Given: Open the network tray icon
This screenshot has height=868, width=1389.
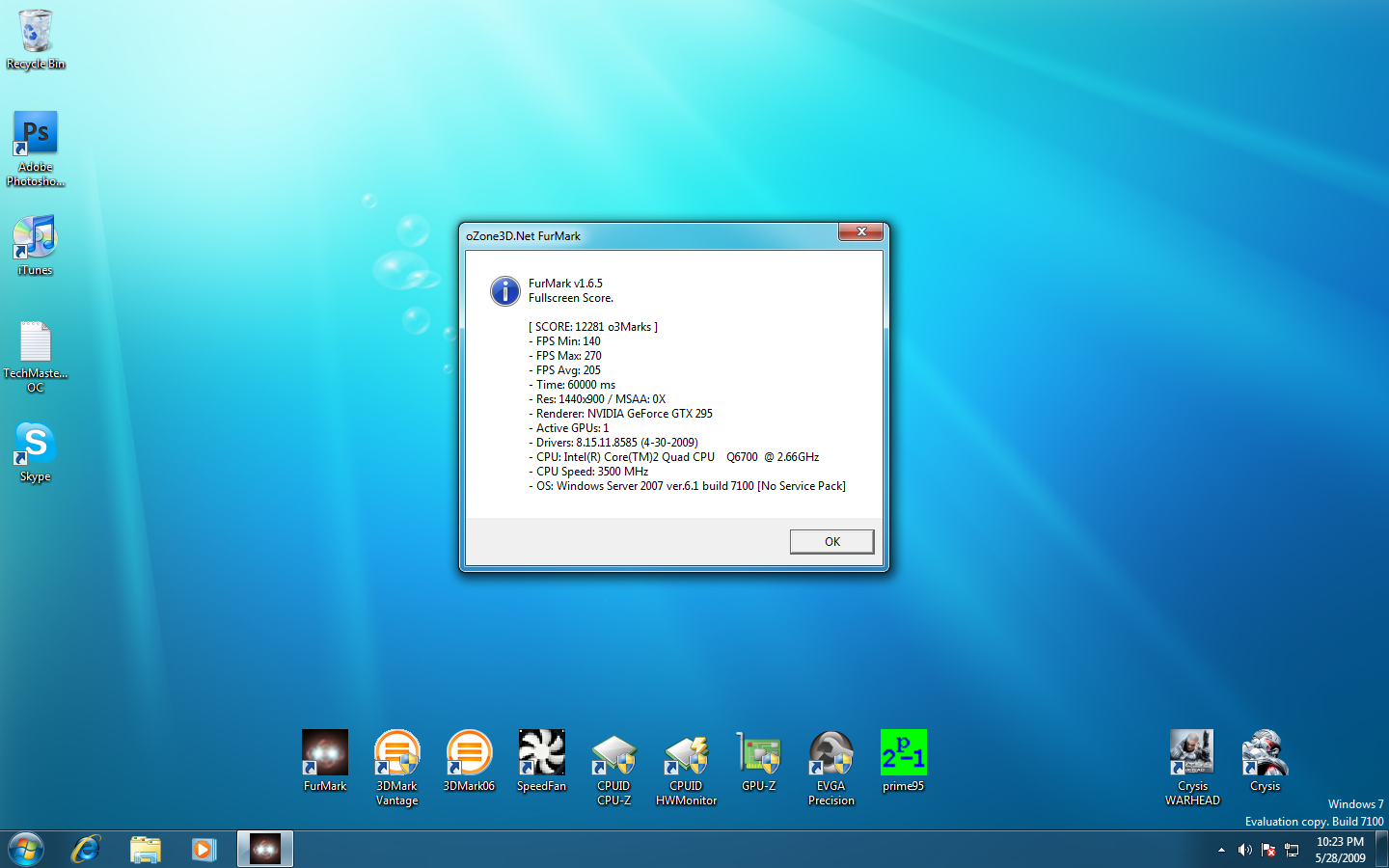Looking at the screenshot, I should point(1292,850).
